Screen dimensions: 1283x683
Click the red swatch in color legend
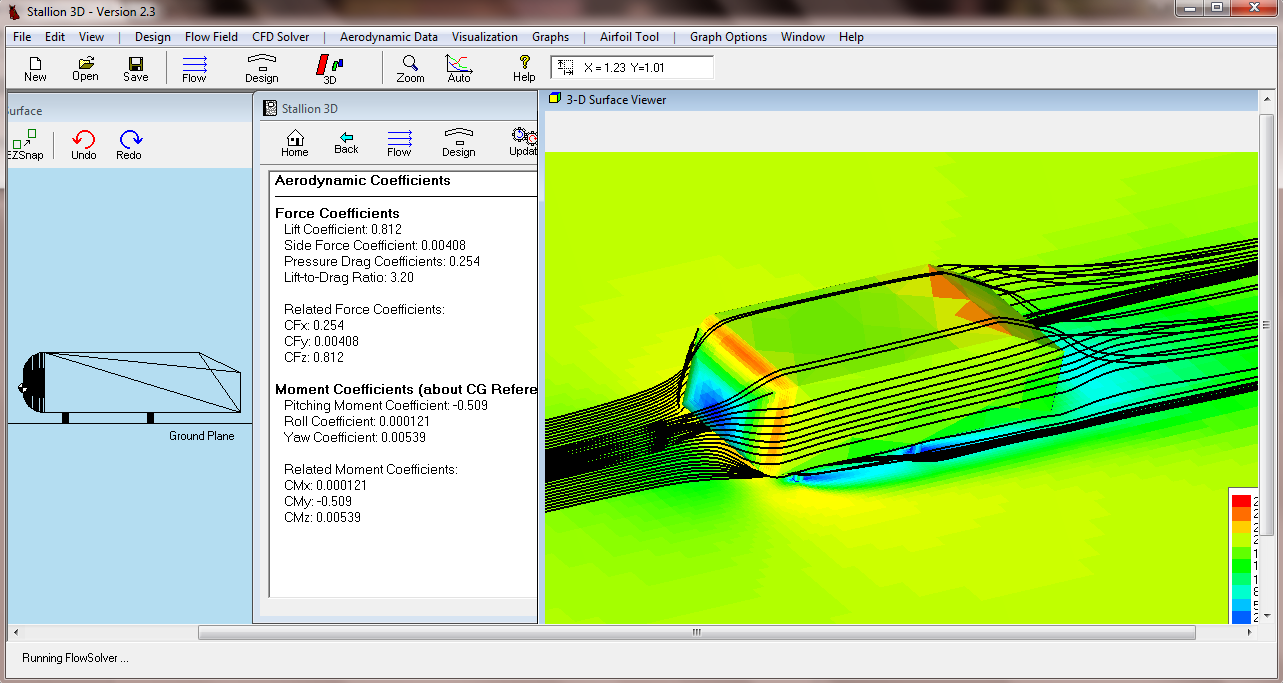coord(1240,501)
